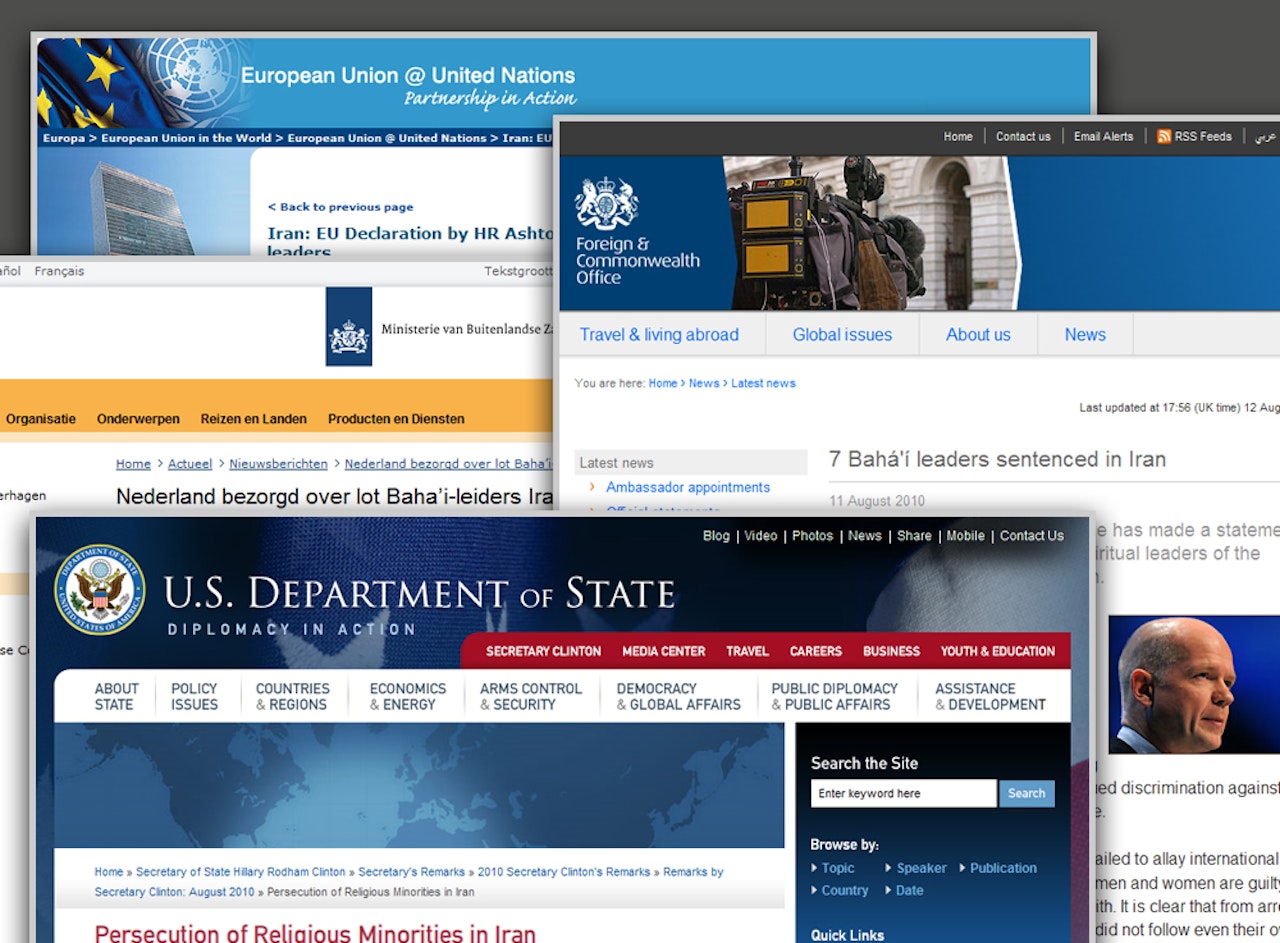
Task: Open Travel & living abroad tab
Action: [x=660, y=335]
